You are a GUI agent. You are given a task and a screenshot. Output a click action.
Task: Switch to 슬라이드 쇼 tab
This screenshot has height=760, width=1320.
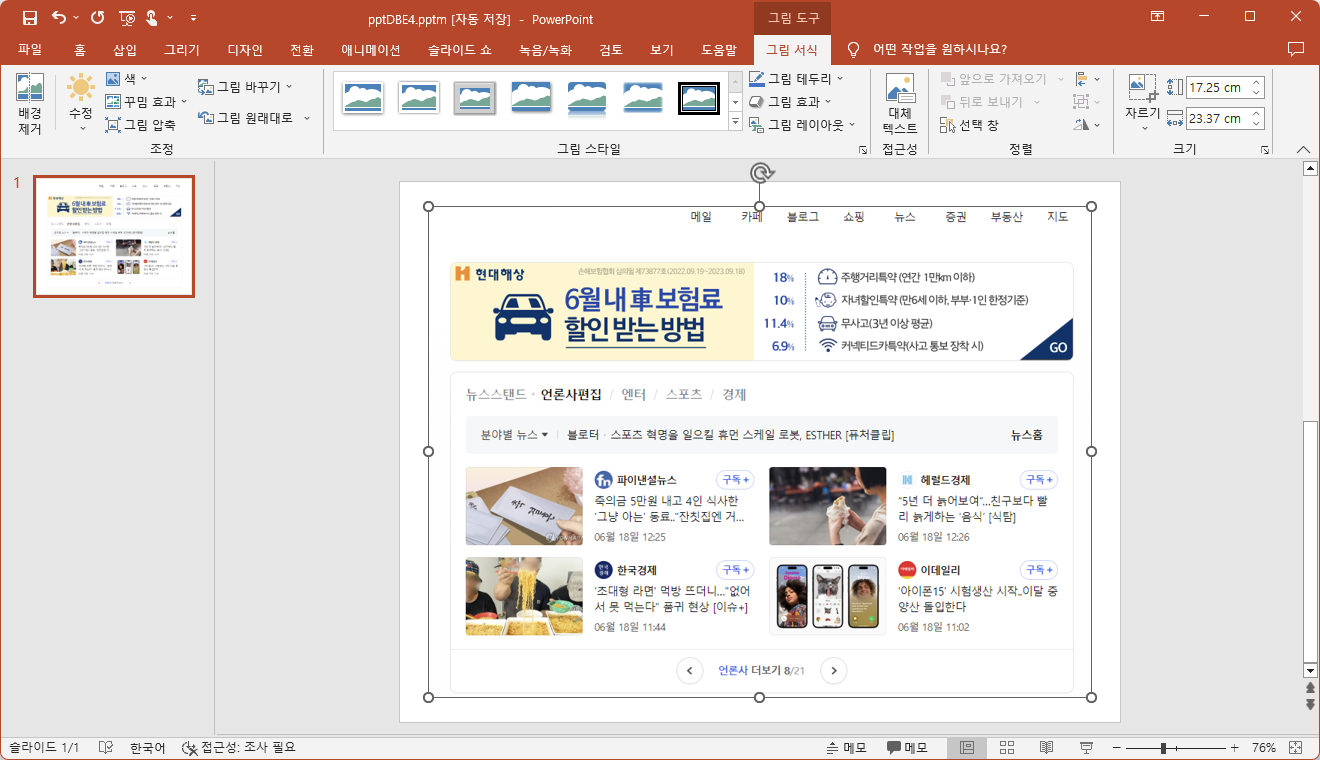(459, 50)
